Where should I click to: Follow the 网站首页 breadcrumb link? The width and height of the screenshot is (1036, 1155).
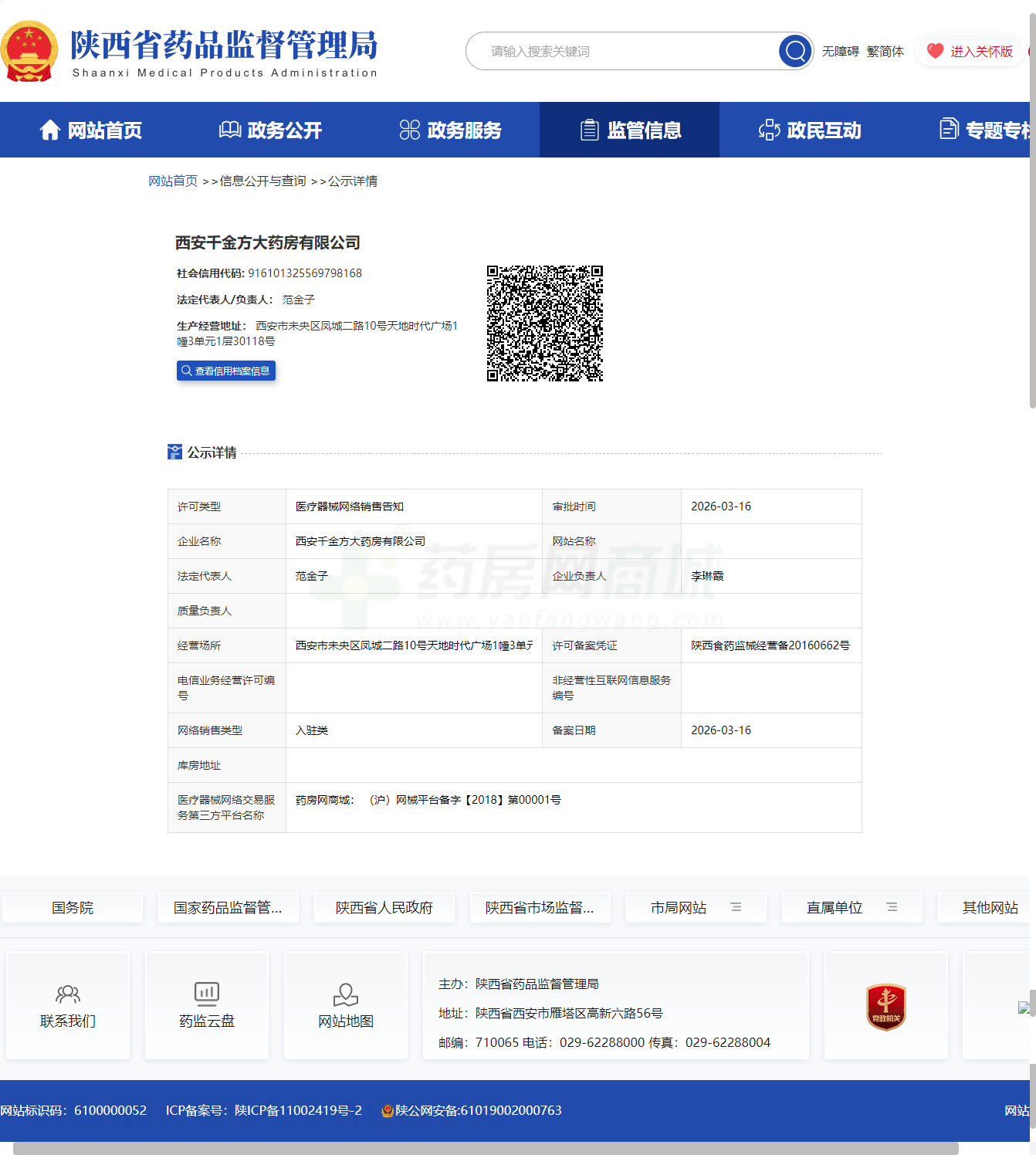(x=173, y=181)
